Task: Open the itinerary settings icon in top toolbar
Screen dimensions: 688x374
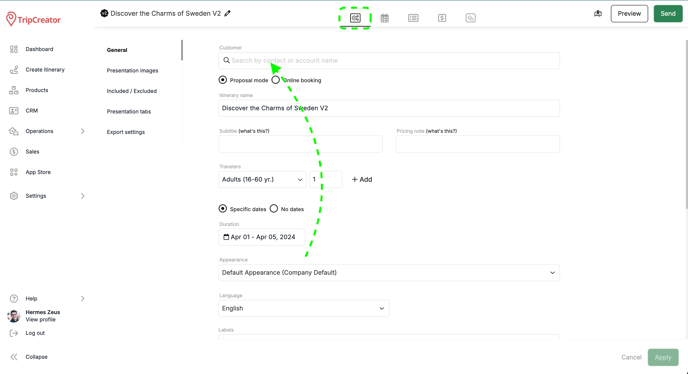Action: click(x=355, y=18)
